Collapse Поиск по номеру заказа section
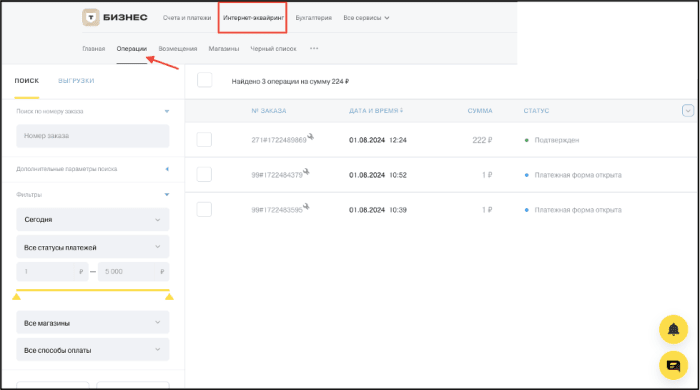Viewport: 700px width, 390px height. pyautogui.click(x=167, y=111)
